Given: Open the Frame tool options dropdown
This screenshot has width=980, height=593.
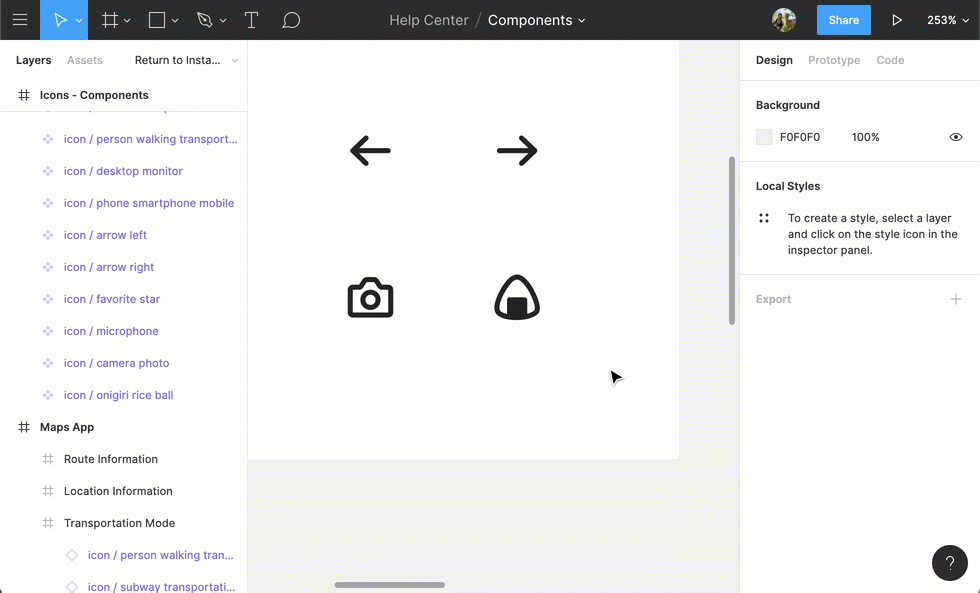Looking at the screenshot, I should coord(127,21).
